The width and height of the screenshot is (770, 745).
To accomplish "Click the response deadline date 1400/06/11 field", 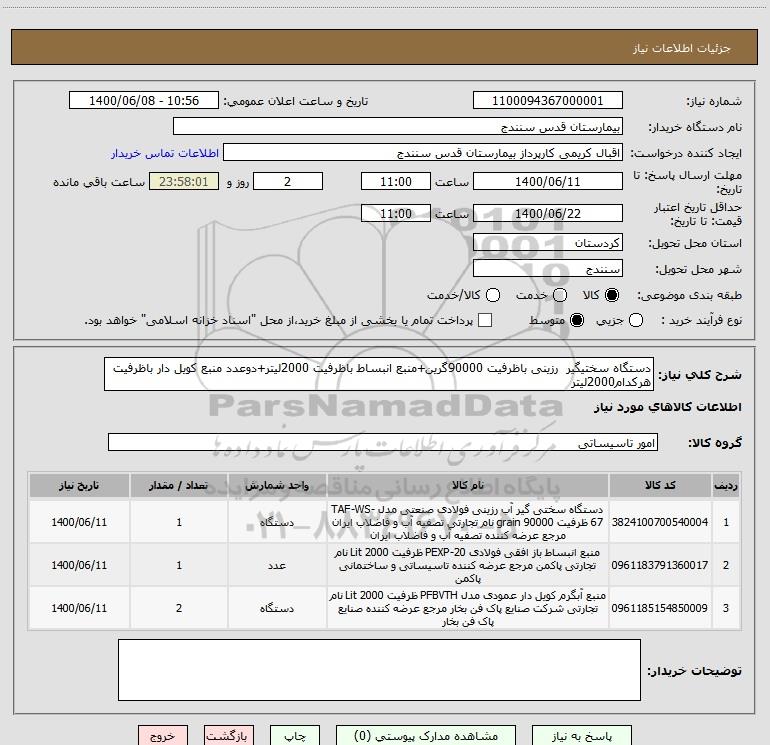I will [548, 181].
